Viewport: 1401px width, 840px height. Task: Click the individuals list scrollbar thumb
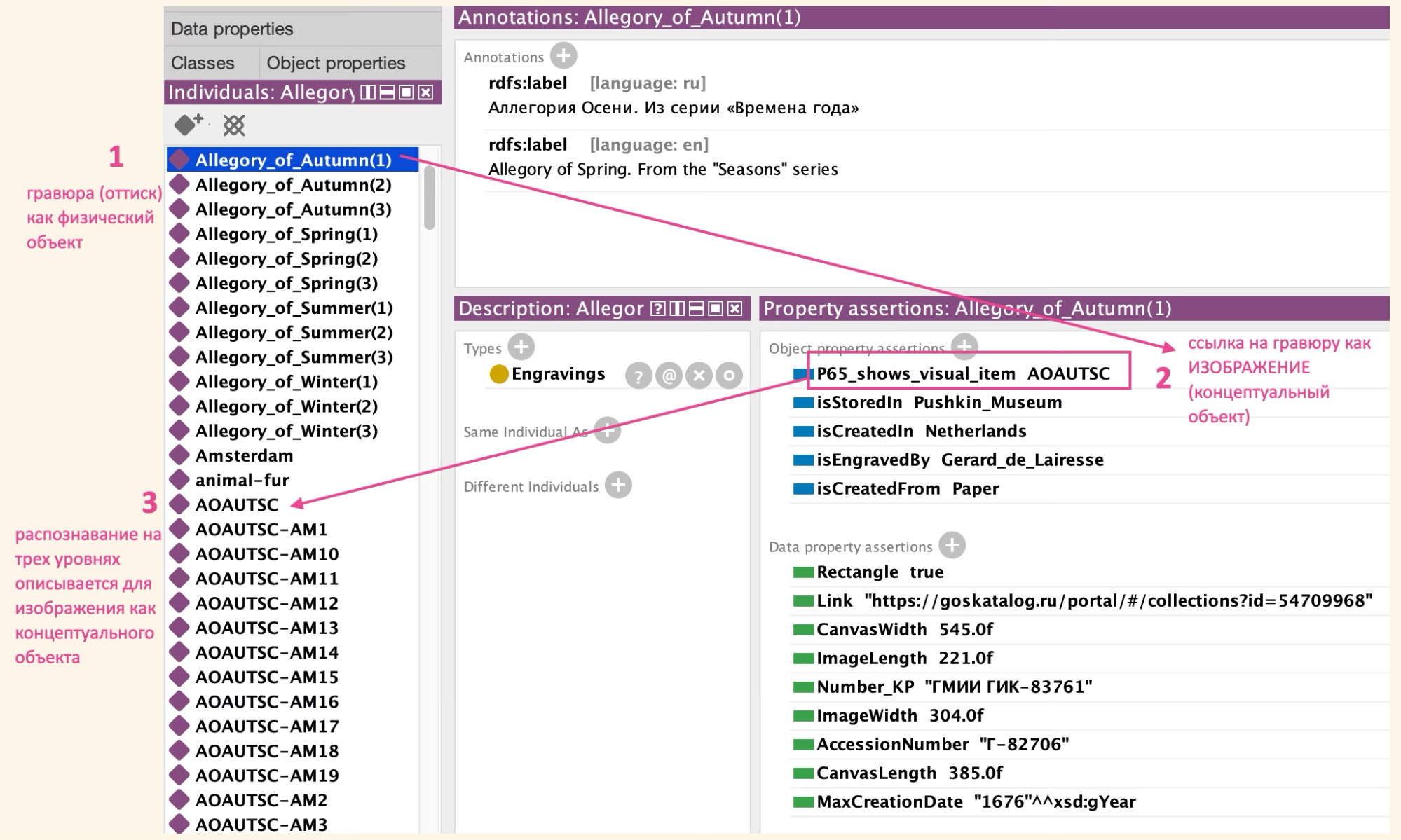tap(430, 199)
